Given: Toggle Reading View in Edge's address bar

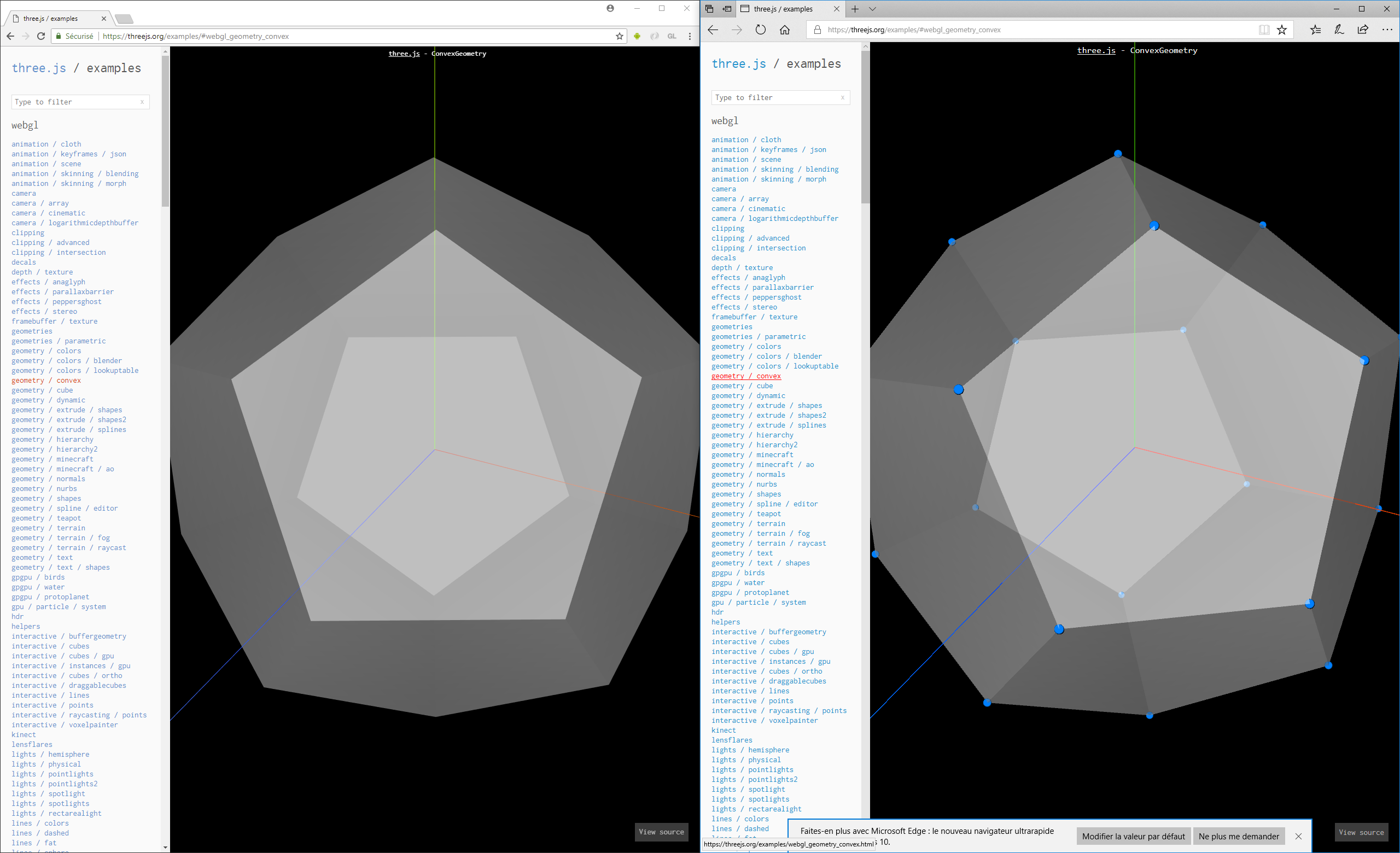Looking at the screenshot, I should [1264, 30].
